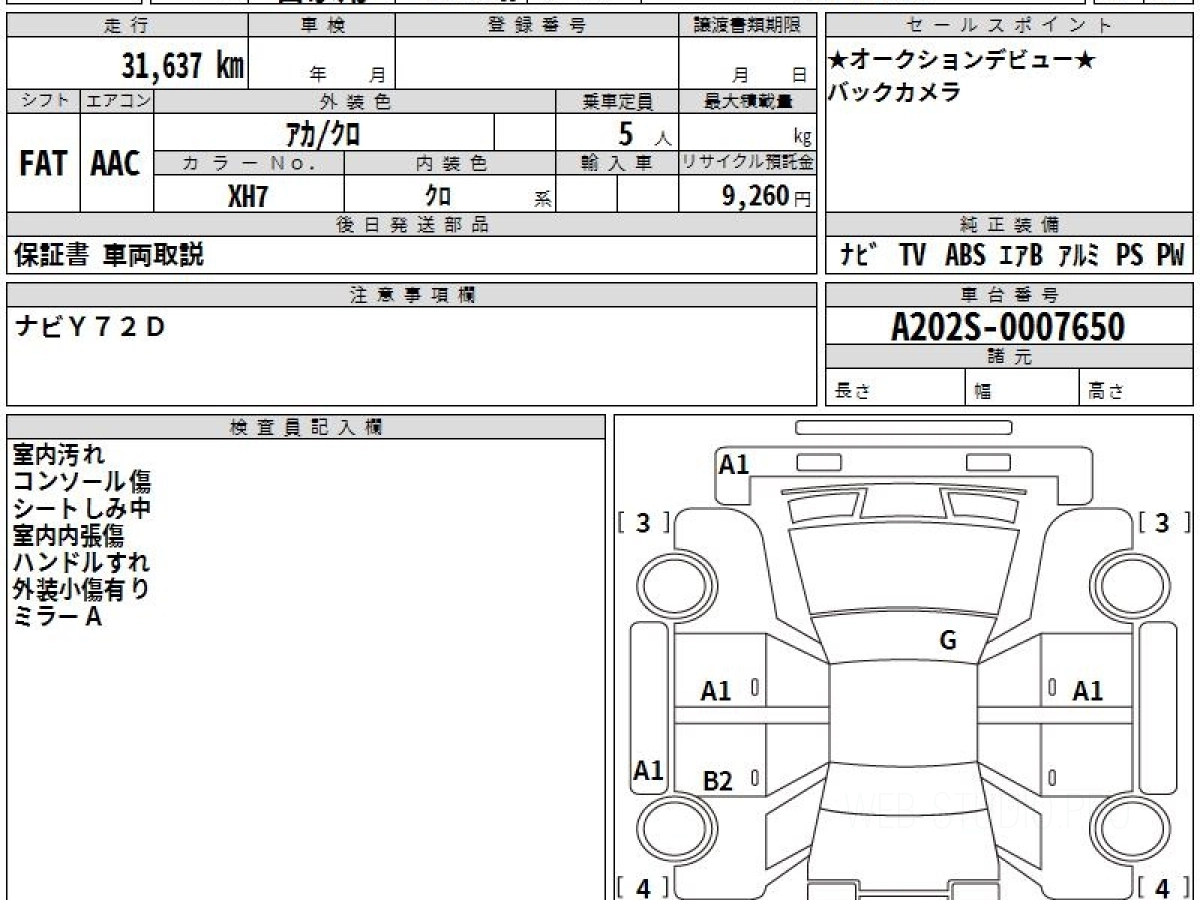Click the A1 mark on the front bumper

click(x=734, y=464)
